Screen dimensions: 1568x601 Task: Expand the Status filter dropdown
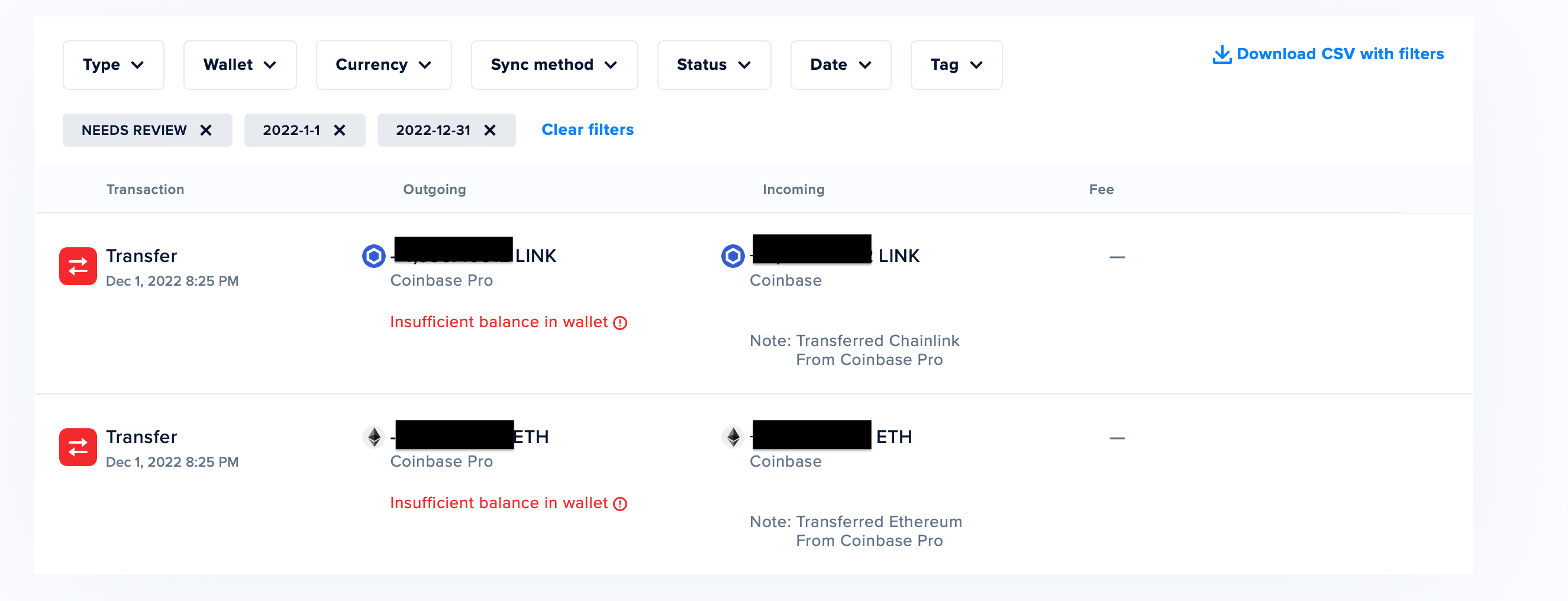tap(714, 65)
